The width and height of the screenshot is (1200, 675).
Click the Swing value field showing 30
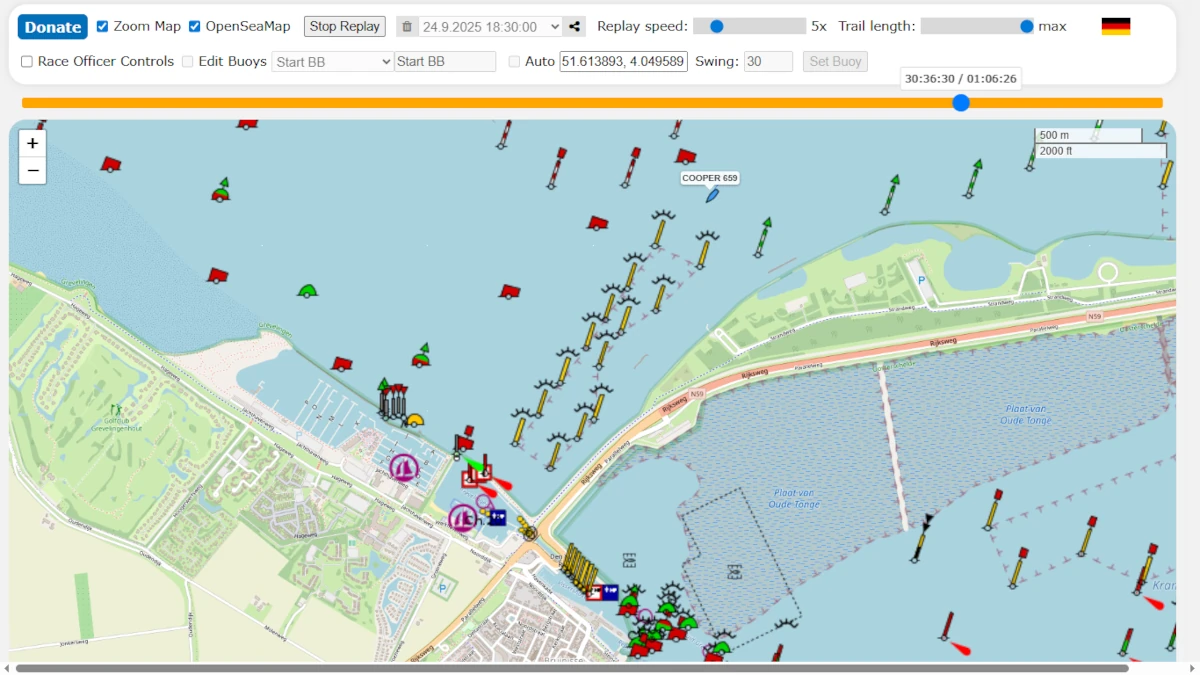click(768, 62)
